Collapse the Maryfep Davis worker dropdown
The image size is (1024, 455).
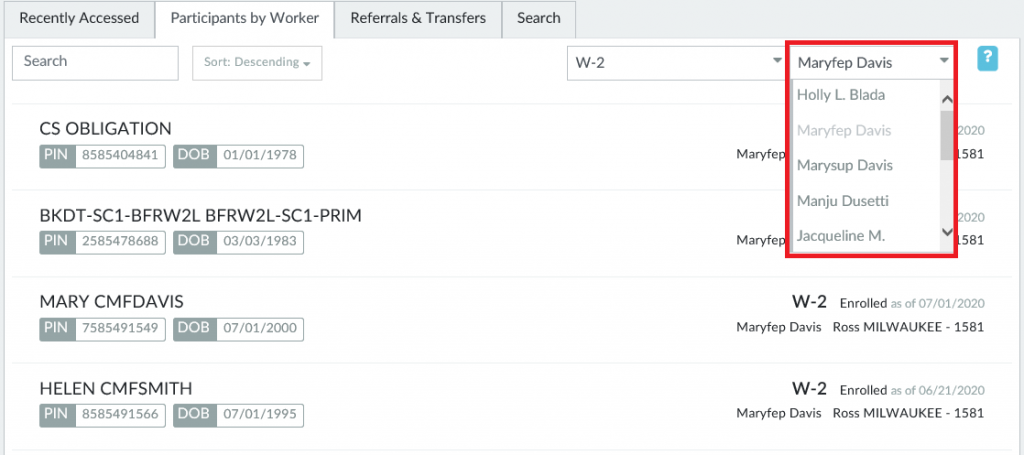point(871,63)
